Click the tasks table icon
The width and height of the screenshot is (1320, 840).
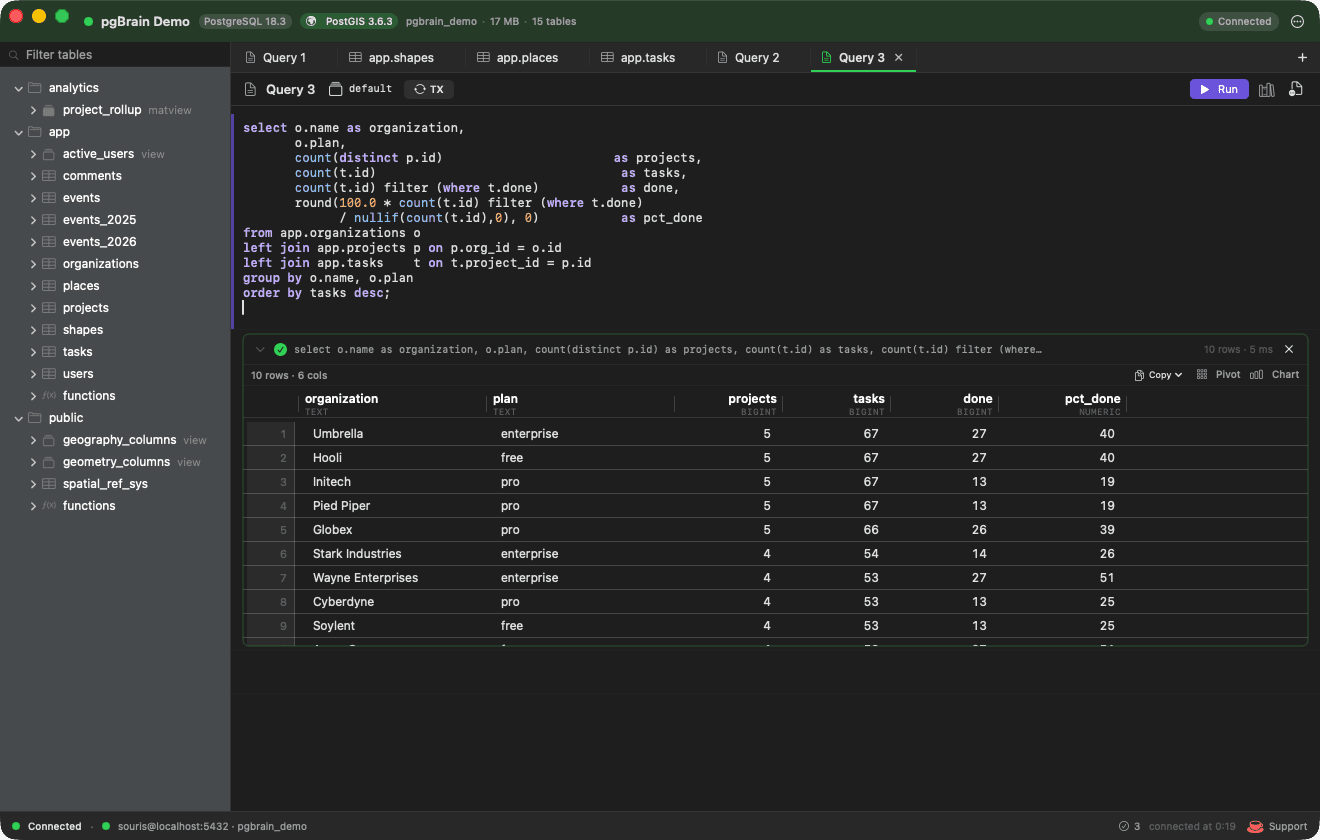pyautogui.click(x=48, y=352)
